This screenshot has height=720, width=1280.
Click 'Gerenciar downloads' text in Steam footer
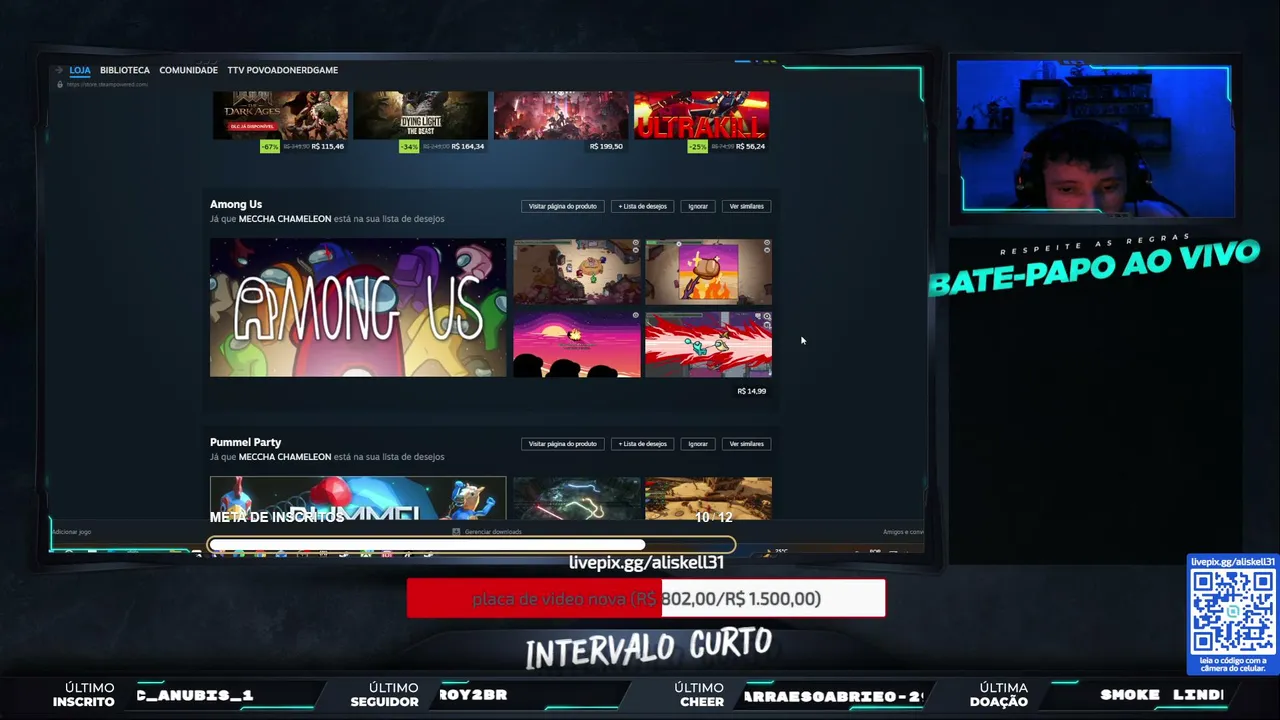coord(493,532)
